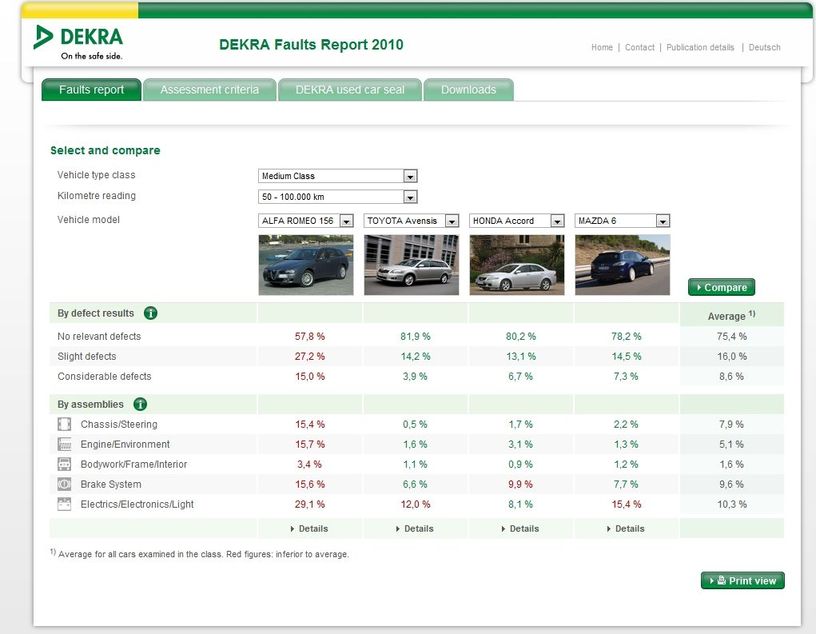Open info icon beside By assemblies
The width and height of the screenshot is (816, 634).
click(x=140, y=404)
